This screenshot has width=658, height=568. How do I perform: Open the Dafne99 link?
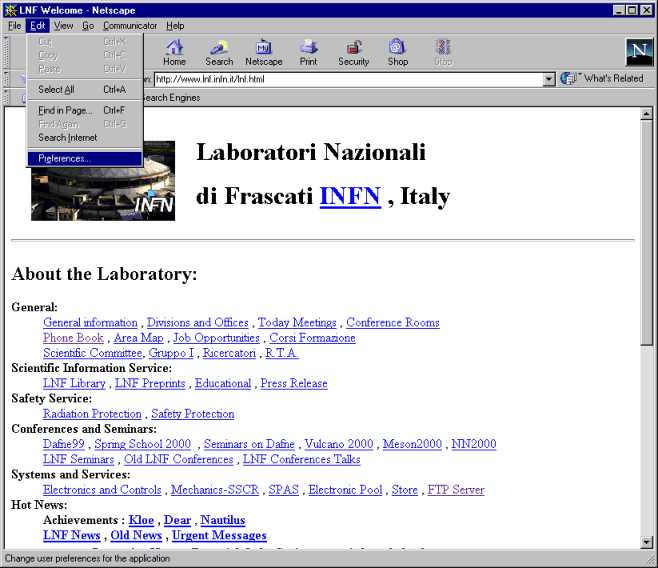point(64,444)
